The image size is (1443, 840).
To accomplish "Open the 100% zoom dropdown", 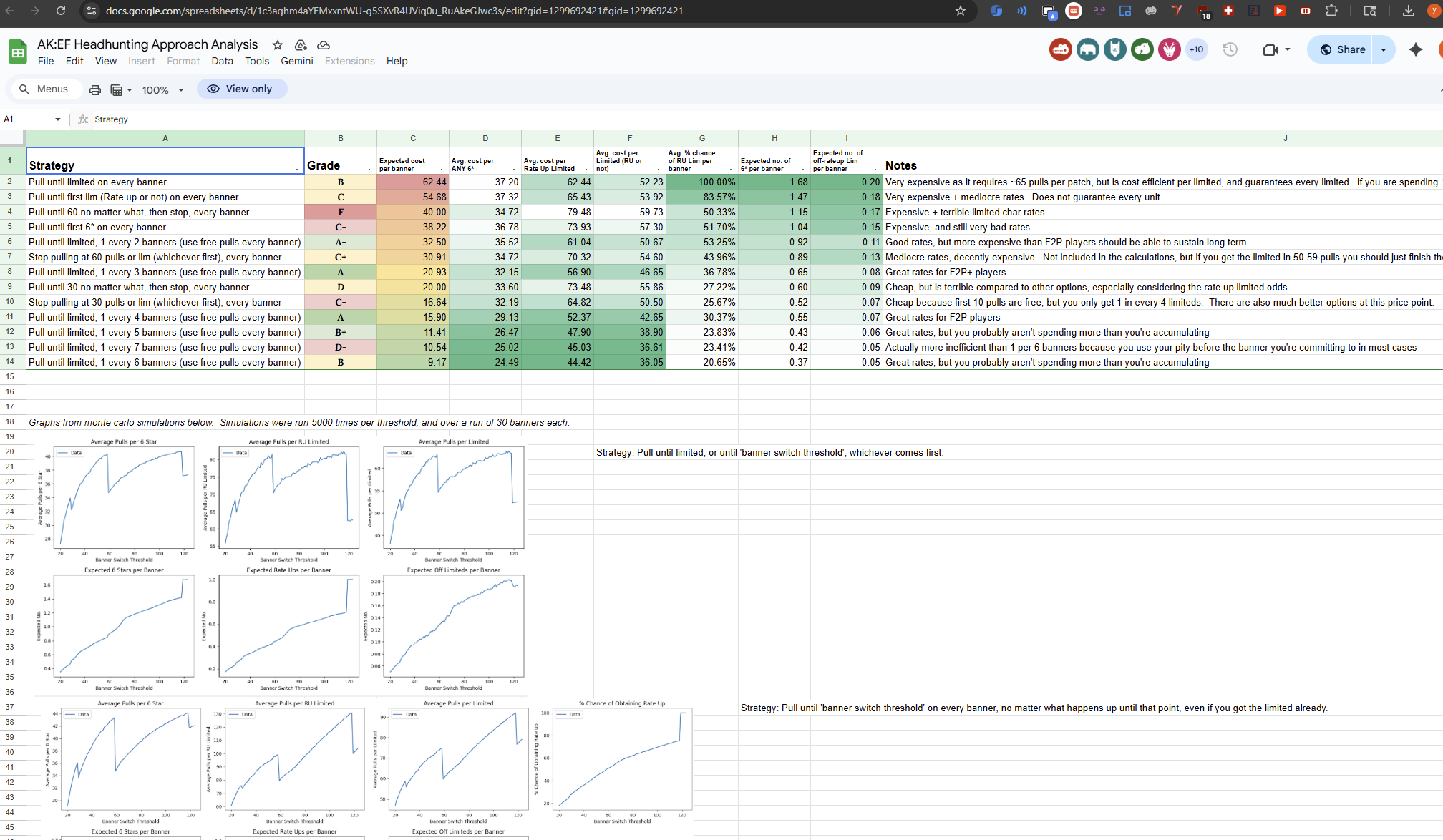I will coord(163,89).
